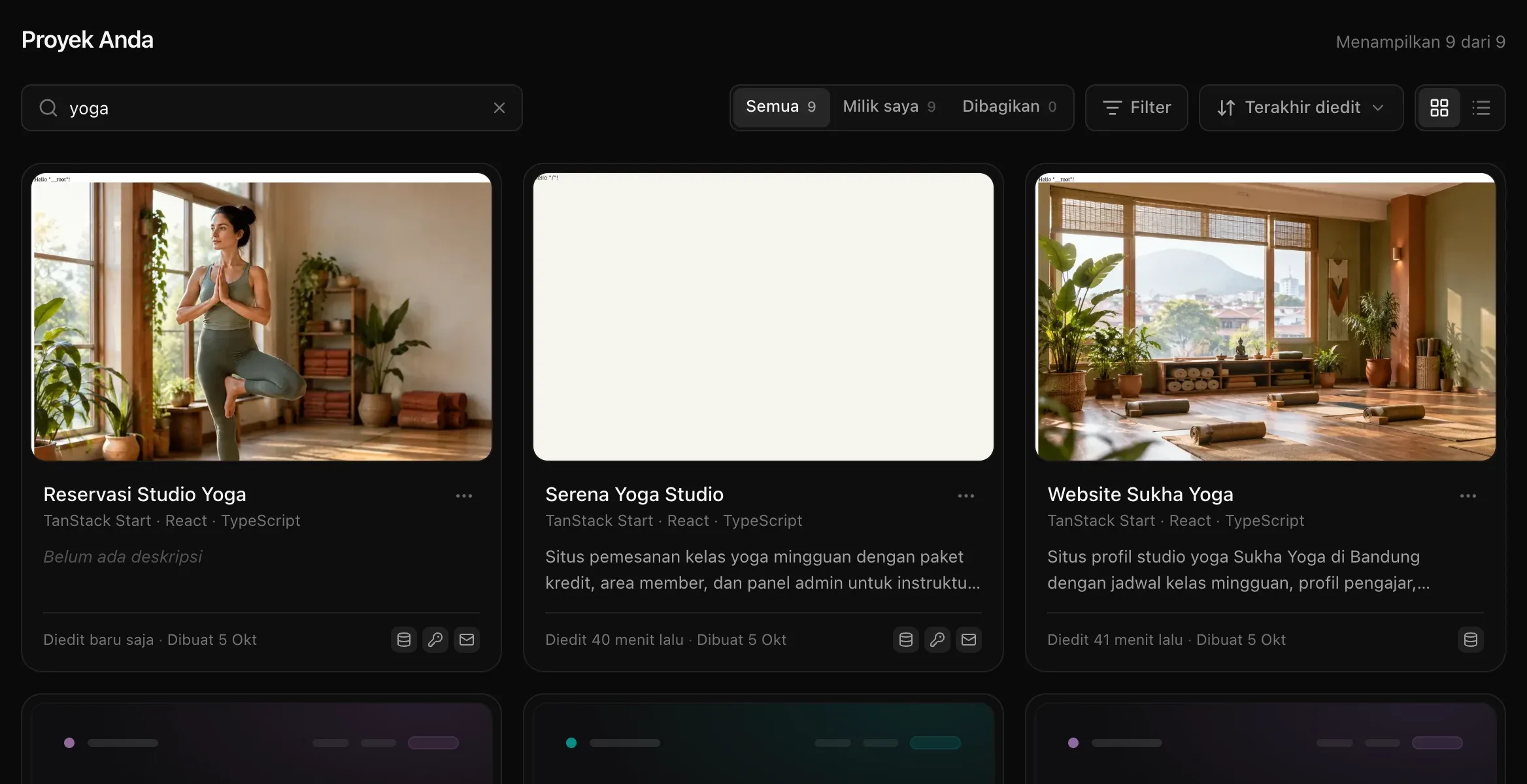Image resolution: width=1527 pixels, height=784 pixels.
Task: Click database icon on Reservasi Studio Yoga
Action: pyautogui.click(x=404, y=640)
